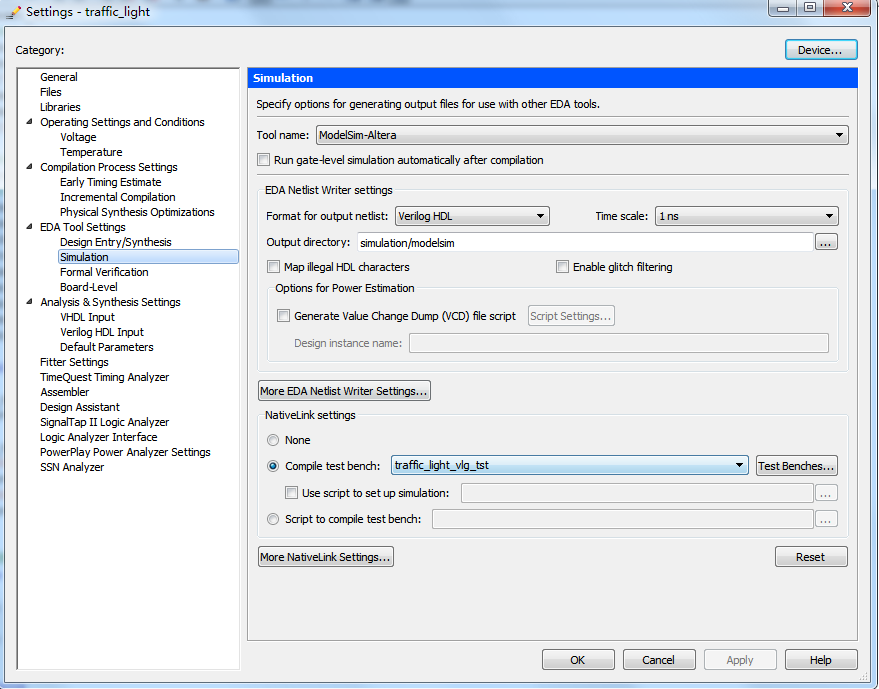879x689 pixels.
Task: Open More NativeLink Settings dialog
Action: point(326,557)
